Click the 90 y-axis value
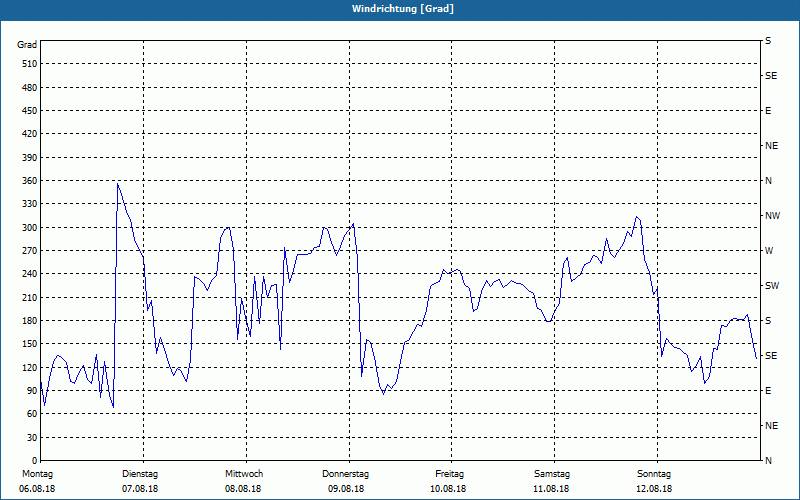 click(x=32, y=390)
